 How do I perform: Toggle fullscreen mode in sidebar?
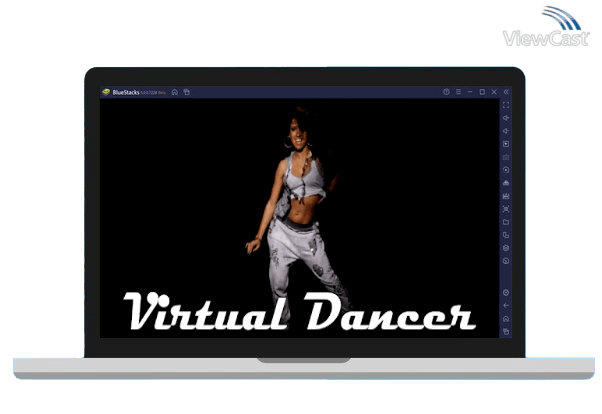[x=506, y=105]
